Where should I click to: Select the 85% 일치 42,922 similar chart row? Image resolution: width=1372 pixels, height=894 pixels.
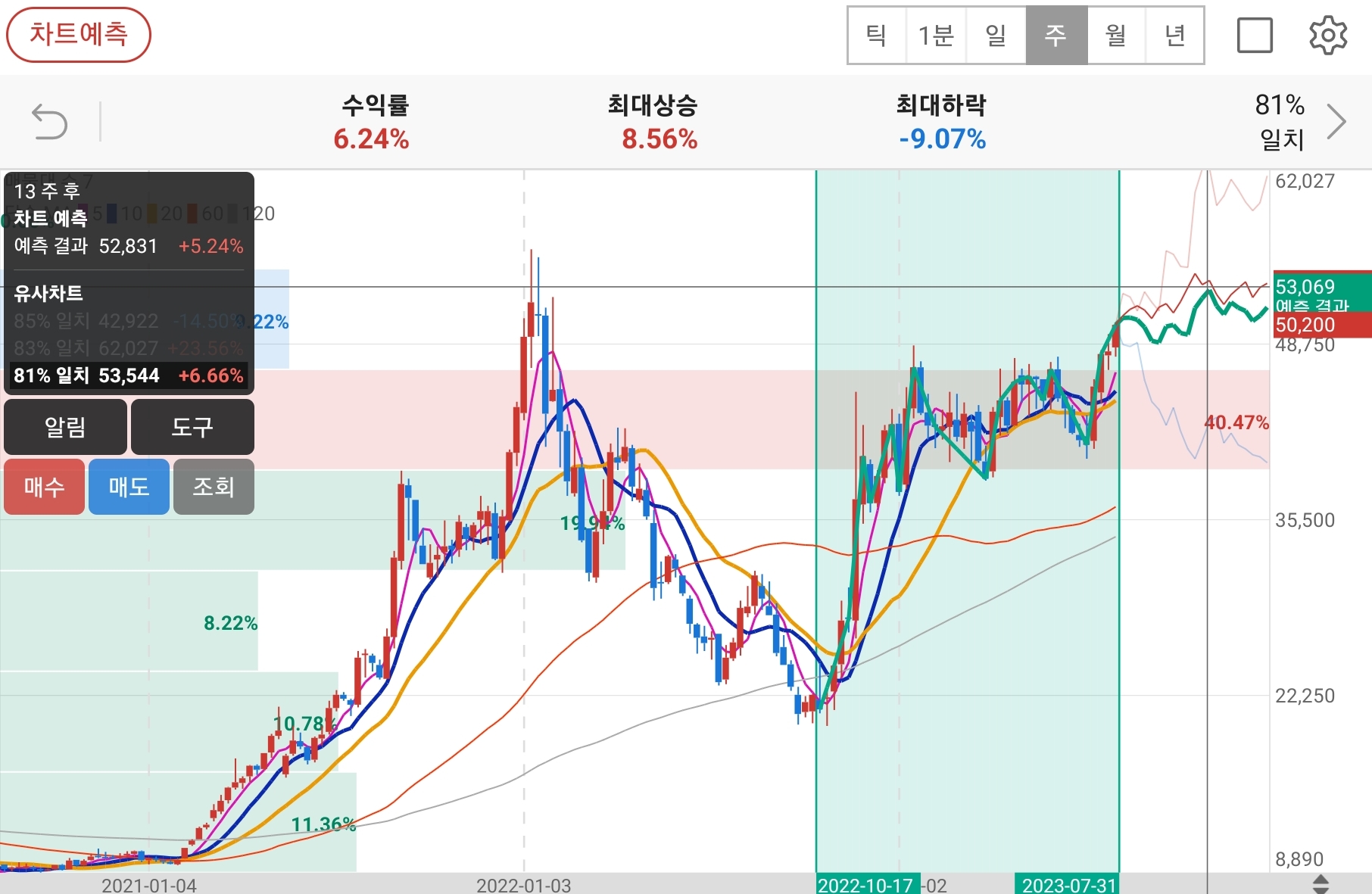point(129,321)
